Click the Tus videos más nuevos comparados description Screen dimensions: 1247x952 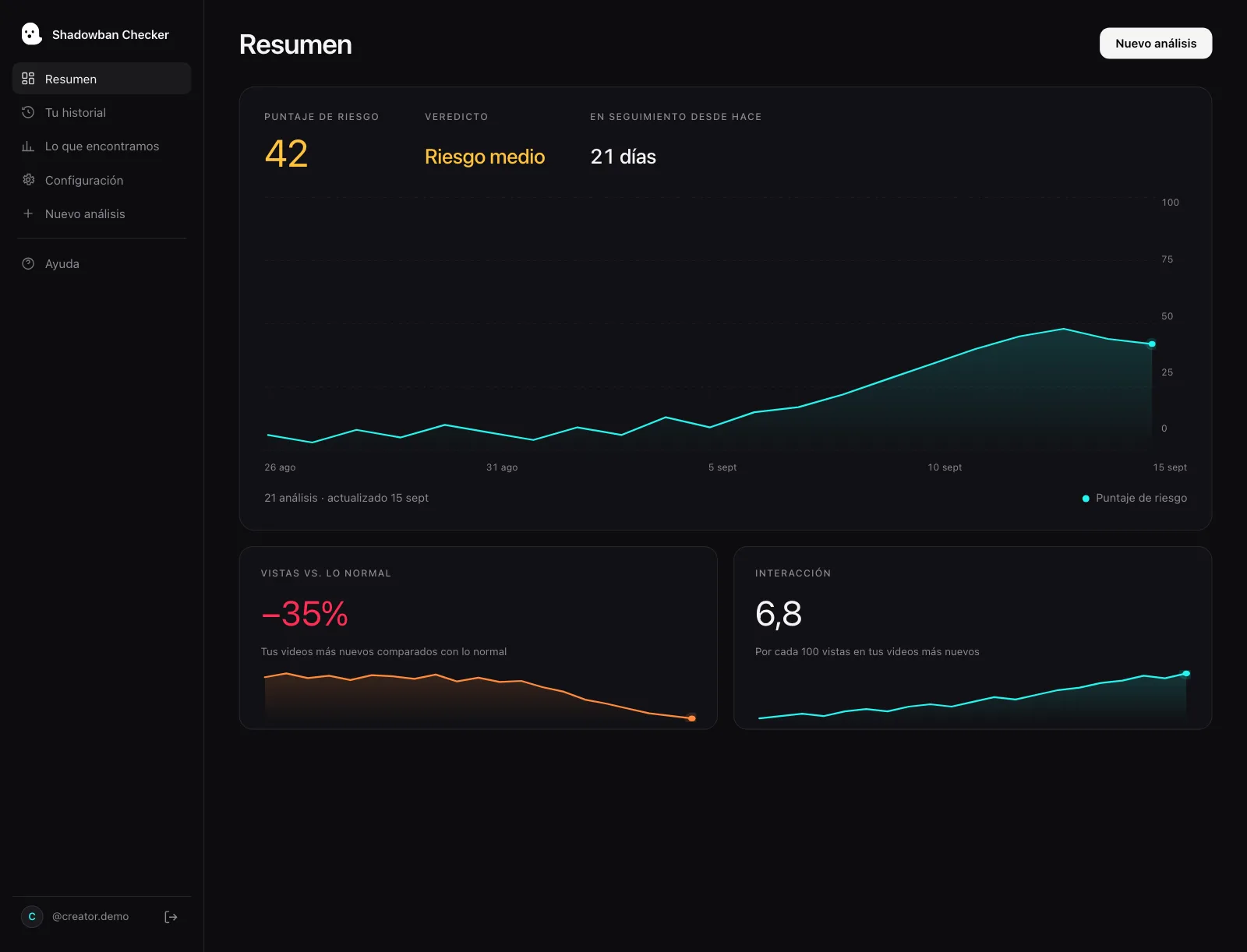383,652
